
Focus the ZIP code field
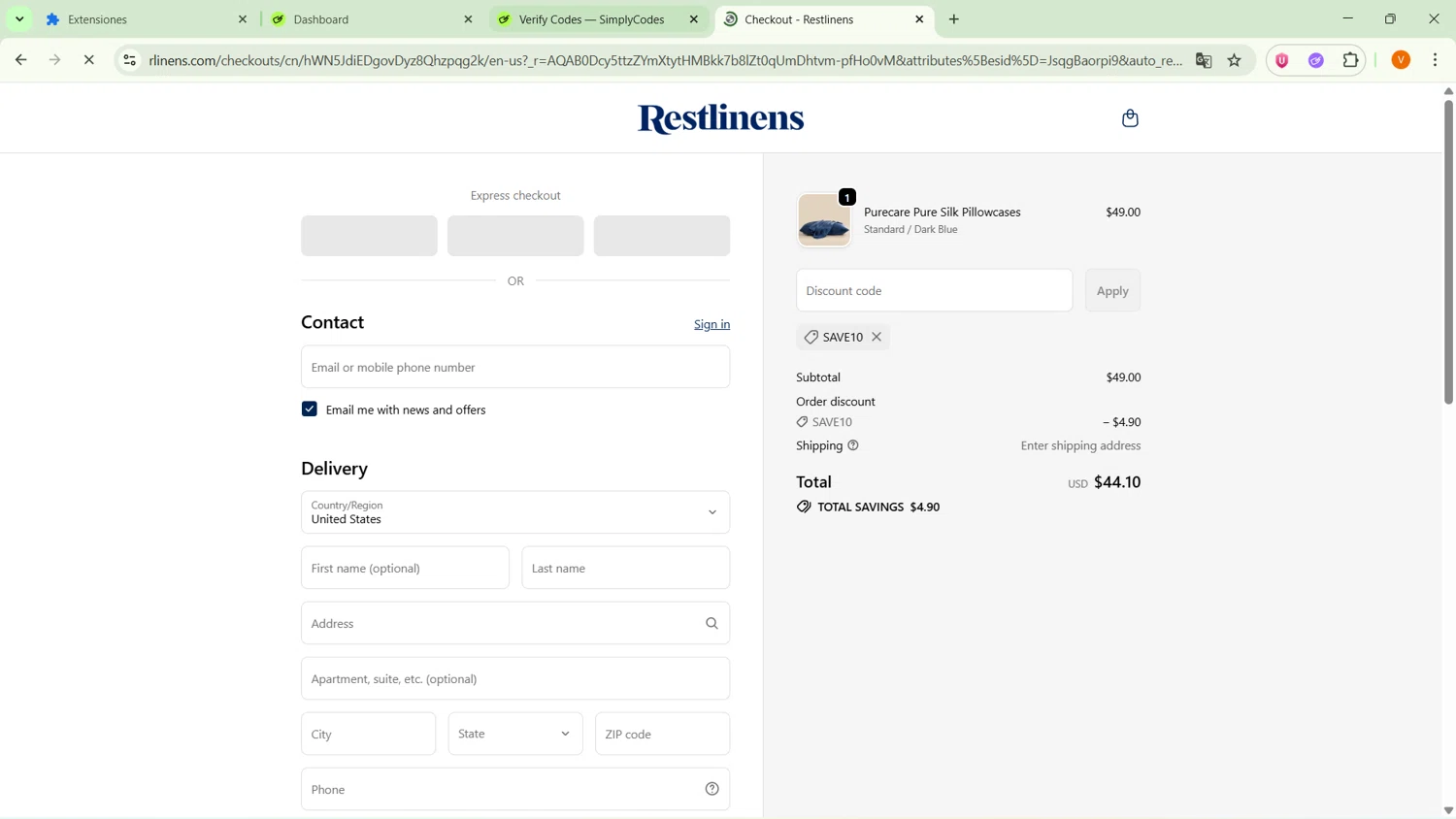[x=663, y=735]
